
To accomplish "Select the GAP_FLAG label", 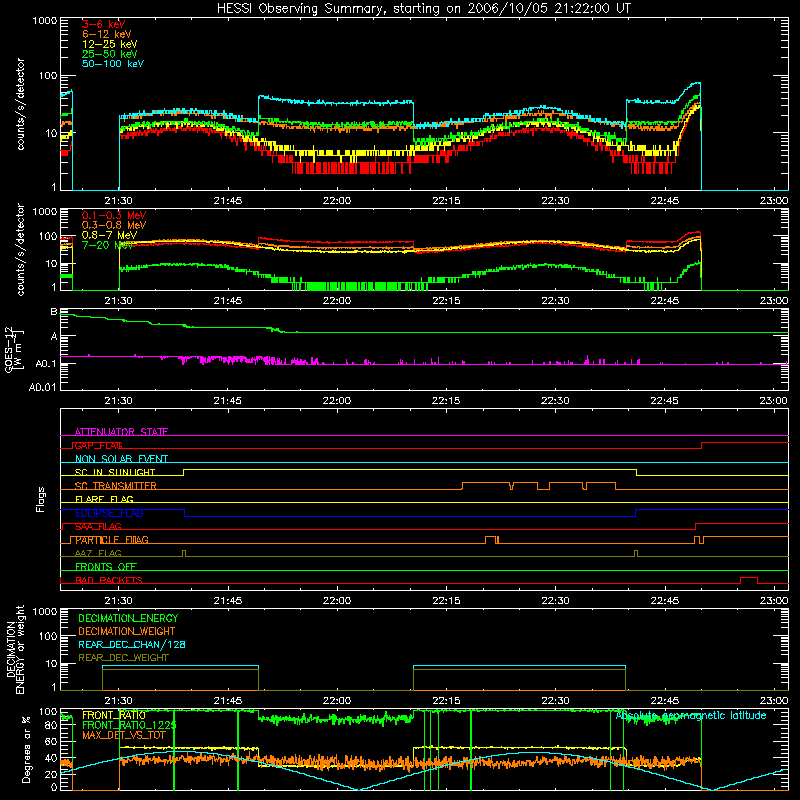I will (x=98, y=445).
